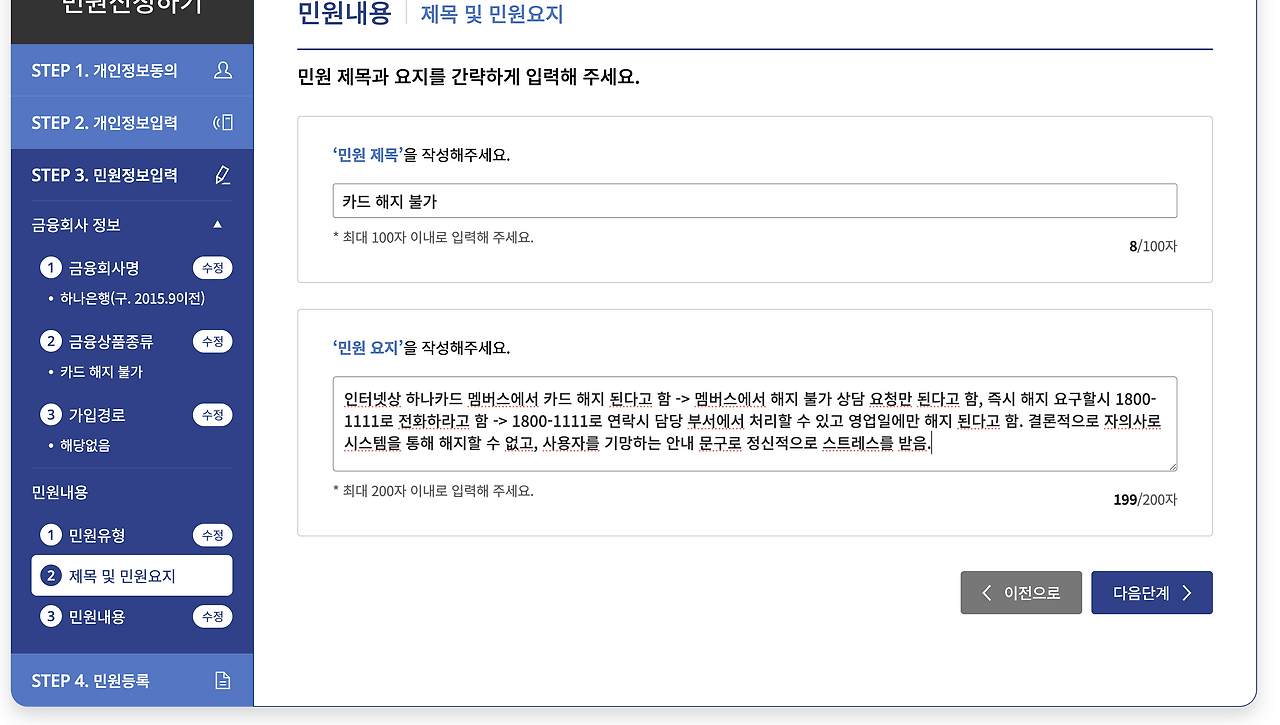The image size is (1280, 725).
Task: Click 수정 button beside 금융상품종류
Action: tap(212, 340)
